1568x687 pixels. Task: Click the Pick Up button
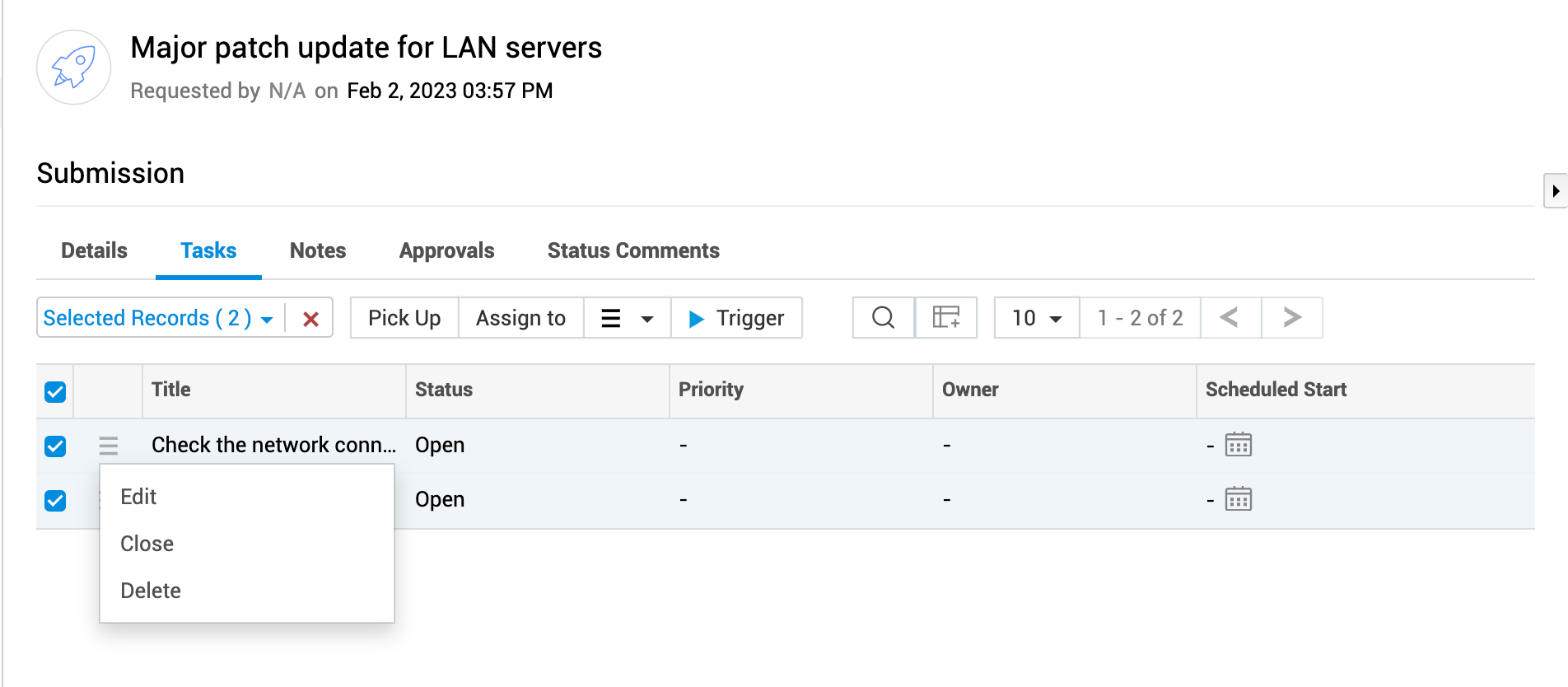(x=404, y=318)
